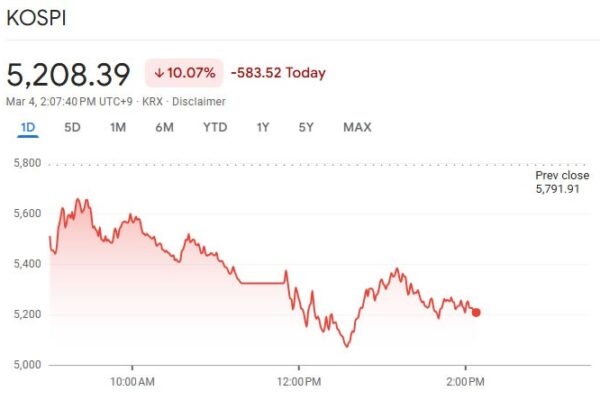Click the current price 5,208.39
The image size is (600, 400).
point(69,74)
